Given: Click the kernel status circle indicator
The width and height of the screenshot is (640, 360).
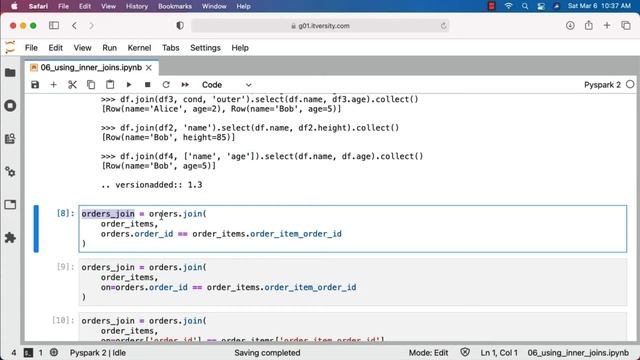Looking at the screenshot, I should click(630, 84).
